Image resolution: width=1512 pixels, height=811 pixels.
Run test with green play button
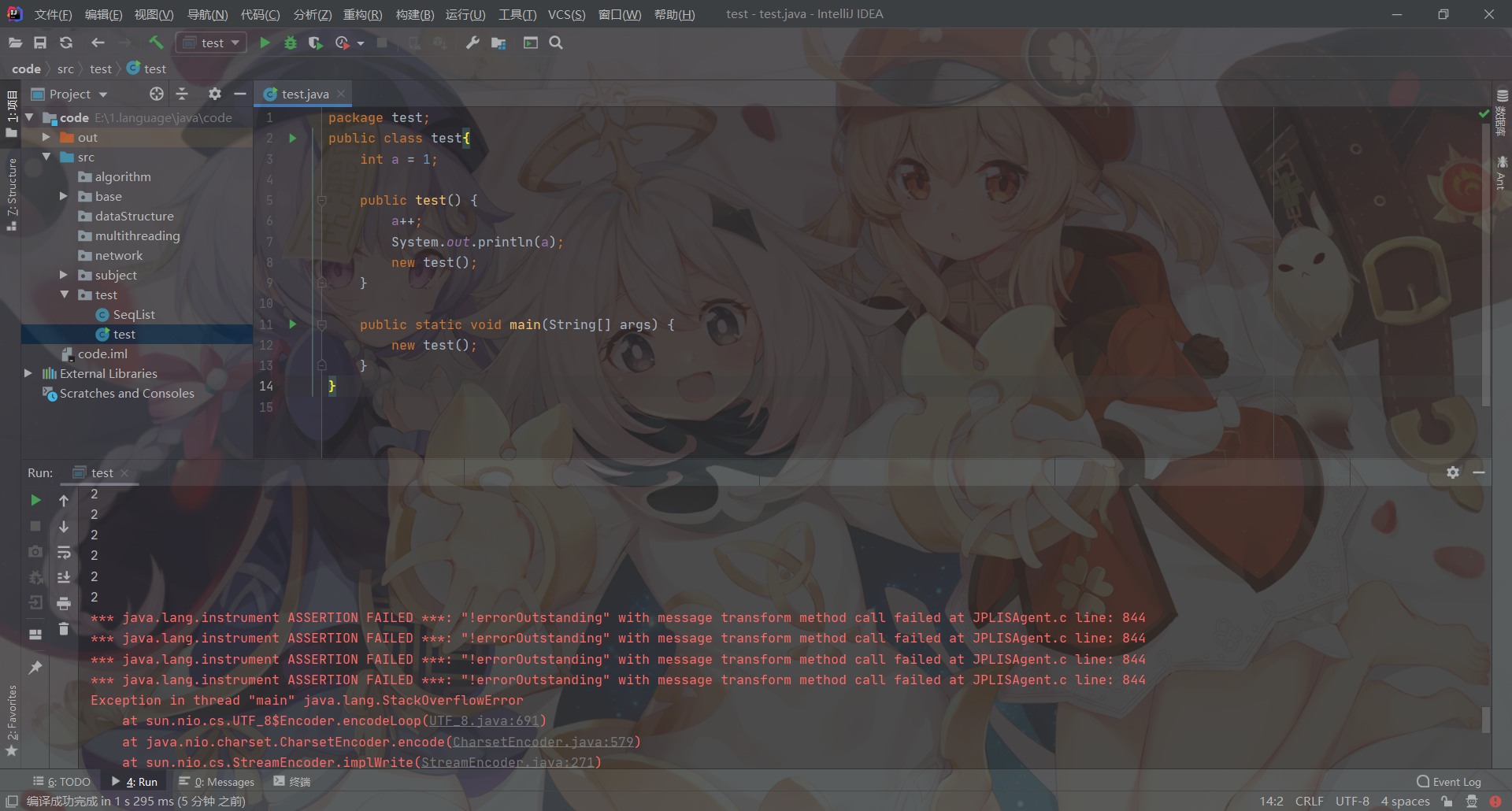coord(265,43)
